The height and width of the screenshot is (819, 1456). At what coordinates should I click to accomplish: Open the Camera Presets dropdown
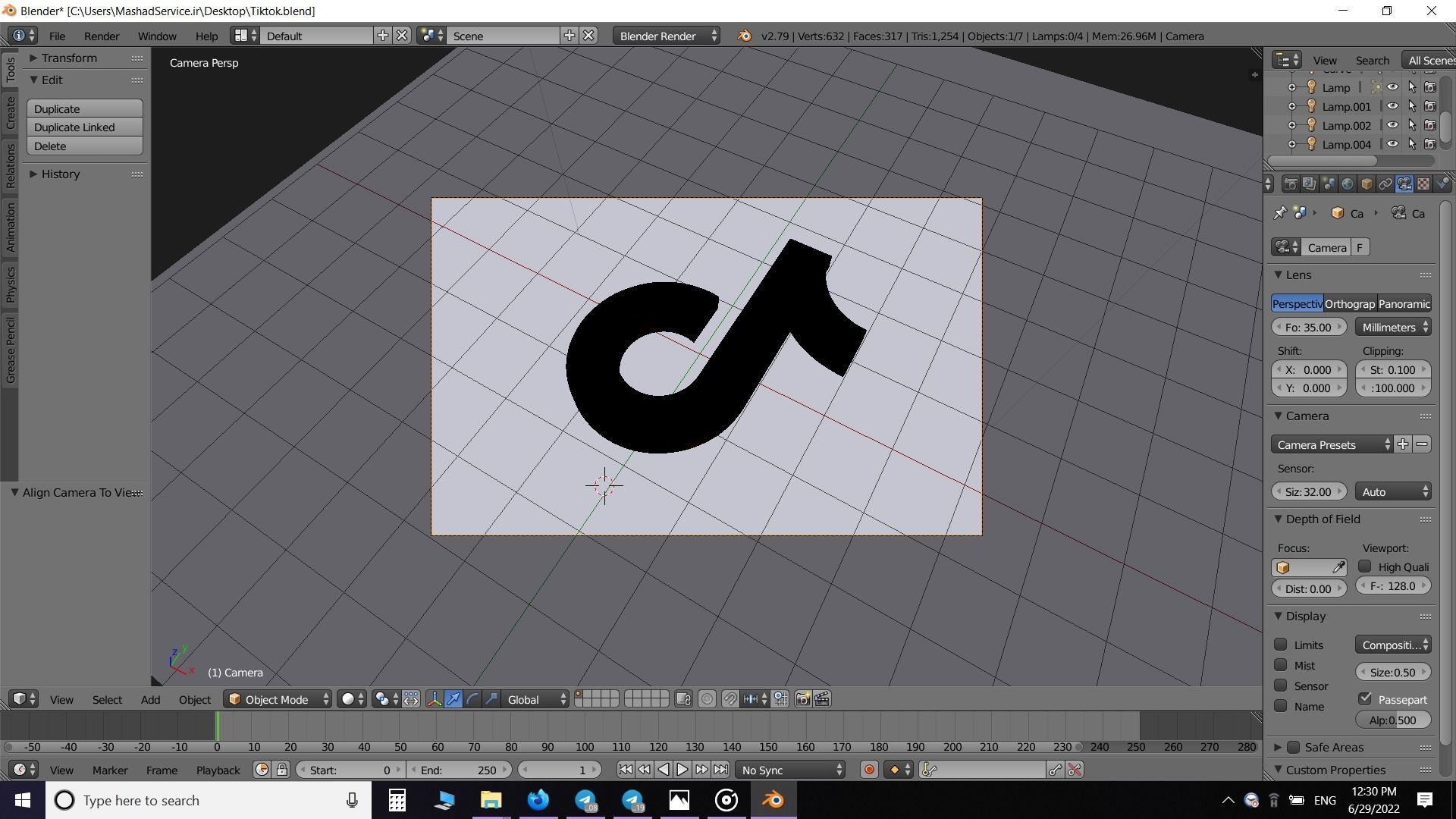point(1332,444)
